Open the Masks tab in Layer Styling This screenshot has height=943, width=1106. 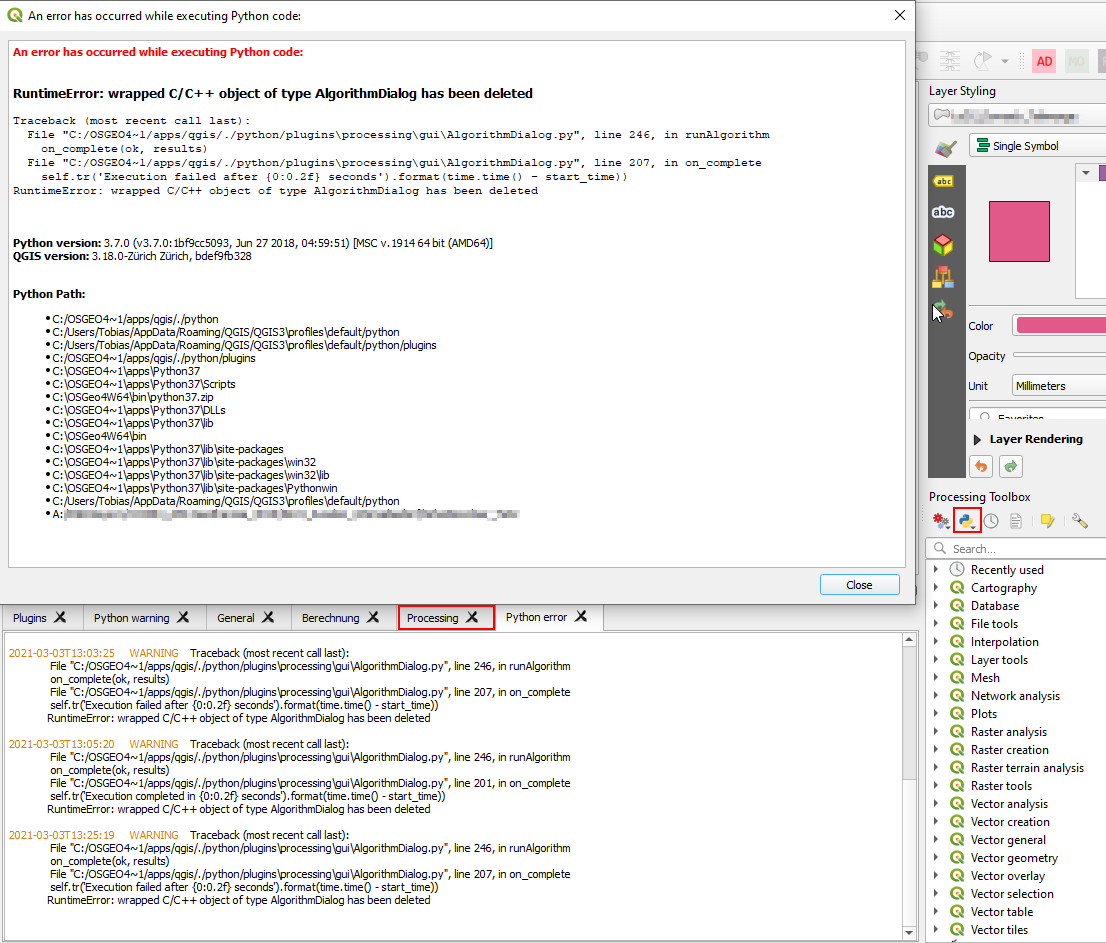point(943,212)
